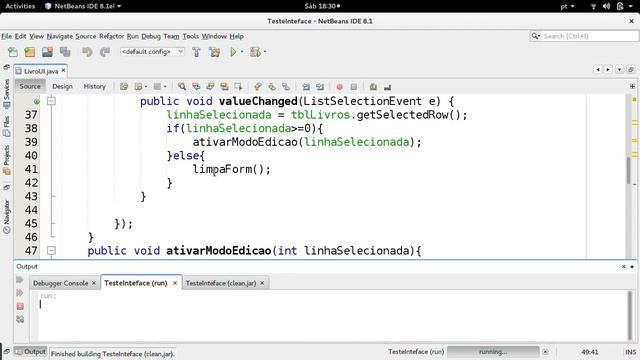Click the Uncomment editor toolbar icon
Screen dimensions: 640x360
pyautogui.click(x=387, y=87)
